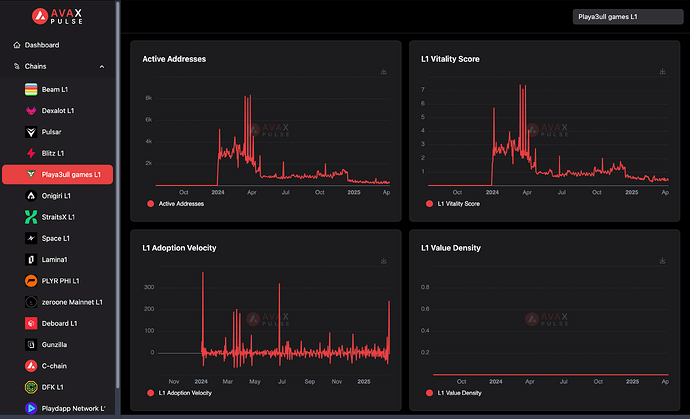Click the L1 Adoption Velocity chart title
Image resolution: width=690 pixels, height=419 pixels.
click(180, 248)
